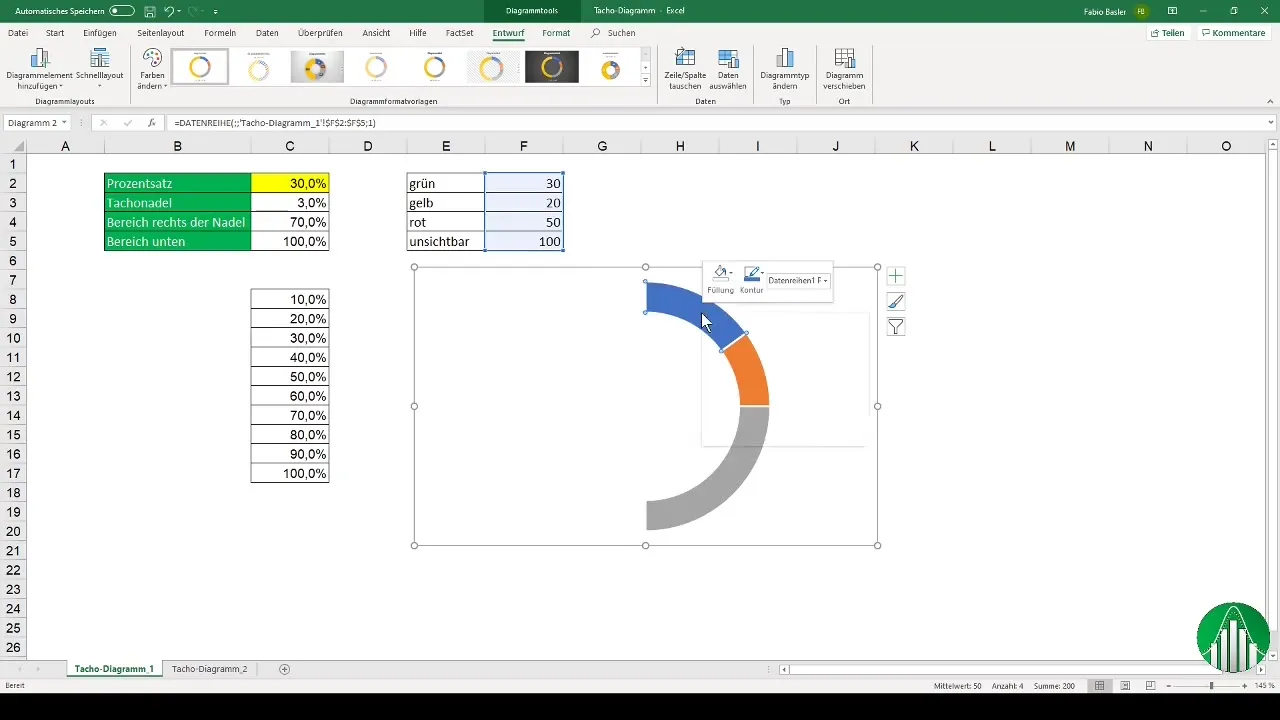Click the Chart Styles brush icon
Image resolution: width=1280 pixels, height=720 pixels.
[896, 302]
